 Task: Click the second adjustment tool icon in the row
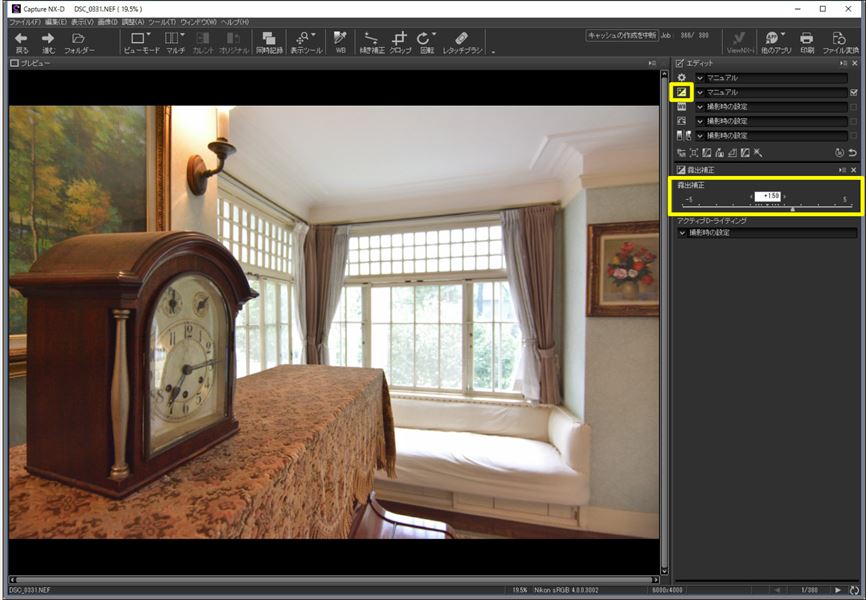(x=694, y=153)
